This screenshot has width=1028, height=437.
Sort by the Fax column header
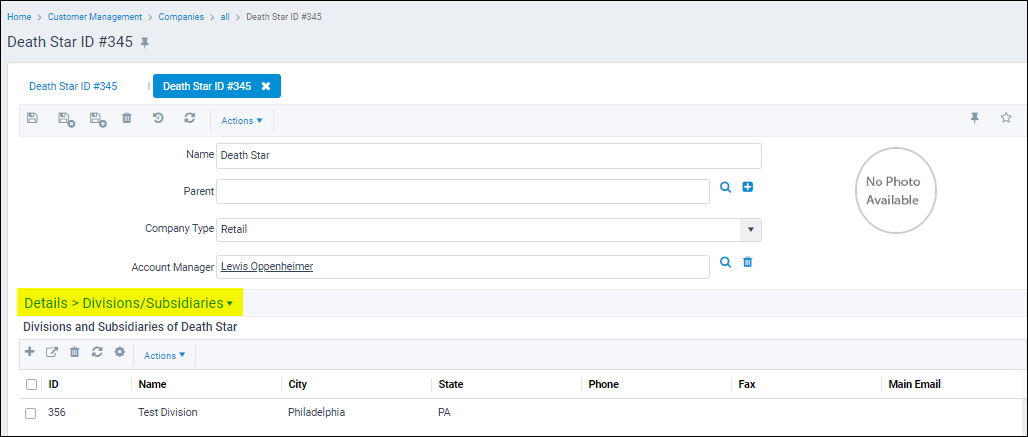pyautogui.click(x=747, y=385)
